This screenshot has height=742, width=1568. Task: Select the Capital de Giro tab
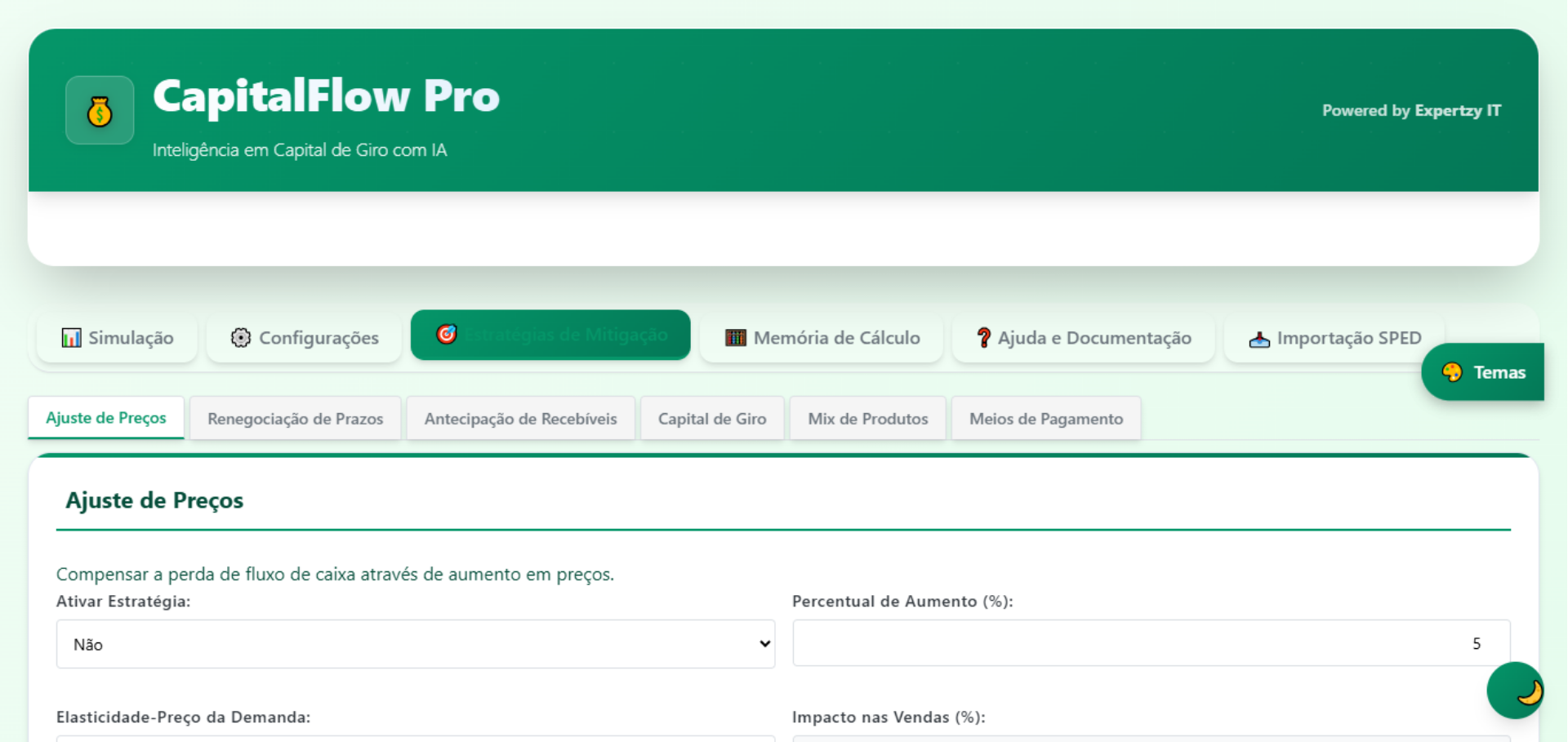click(x=712, y=419)
